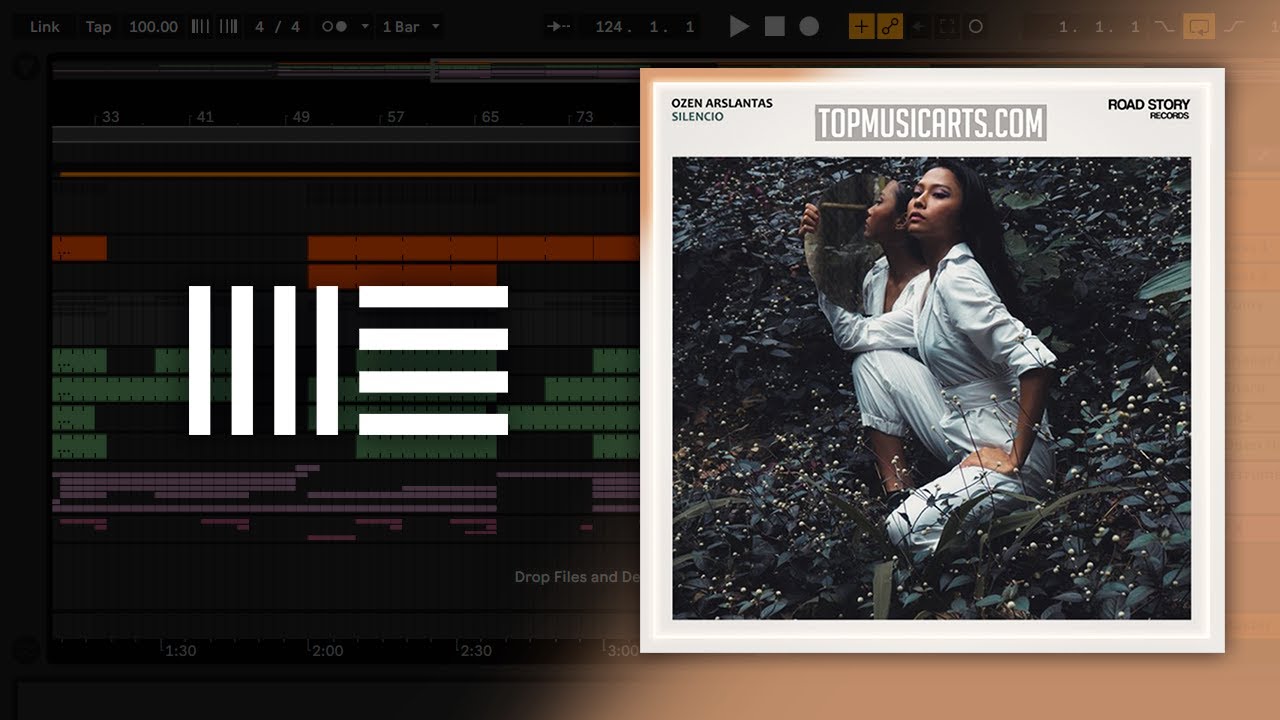
Task: Toggle the MIDI Arrangement Overdub plus icon
Action: coord(861,27)
